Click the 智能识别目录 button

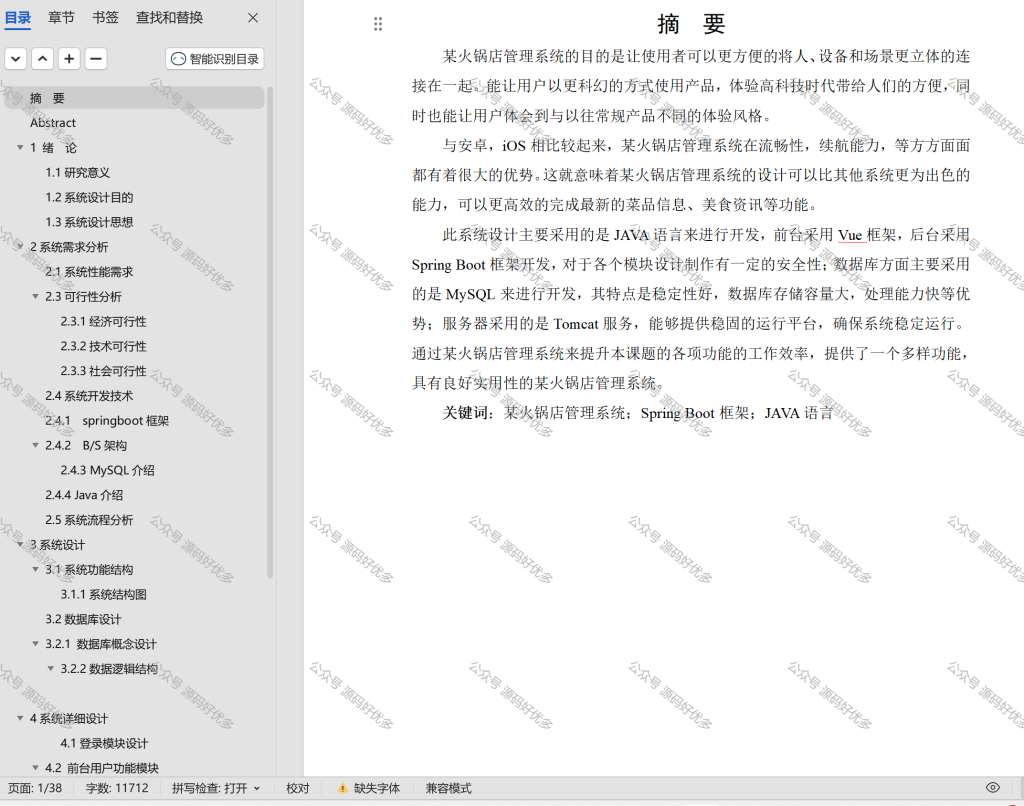[215, 59]
